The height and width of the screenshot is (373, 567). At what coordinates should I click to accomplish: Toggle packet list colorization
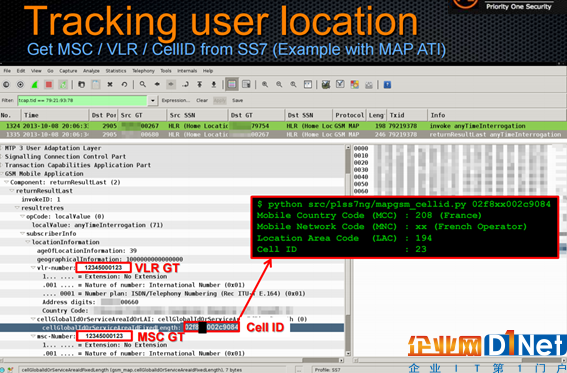[232, 85]
